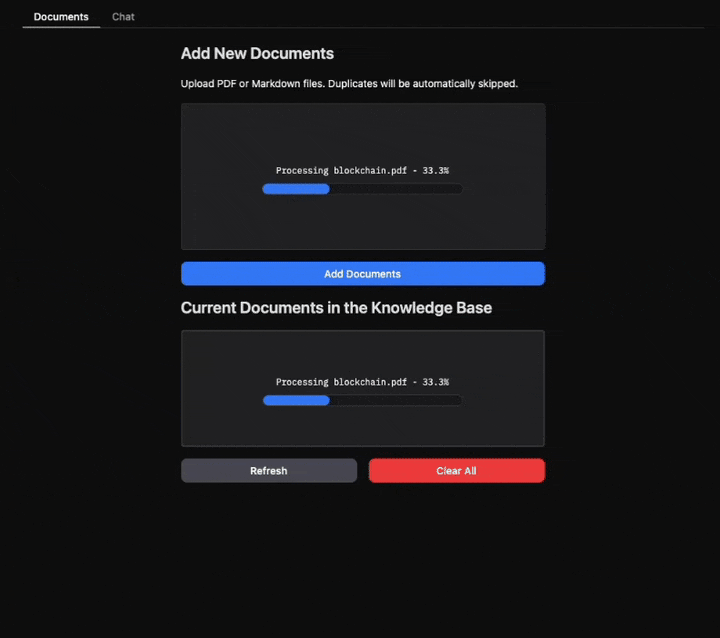Click Current Documents in the Knowledge Base heading
Image resolution: width=720 pixels, height=638 pixels.
click(x=336, y=308)
